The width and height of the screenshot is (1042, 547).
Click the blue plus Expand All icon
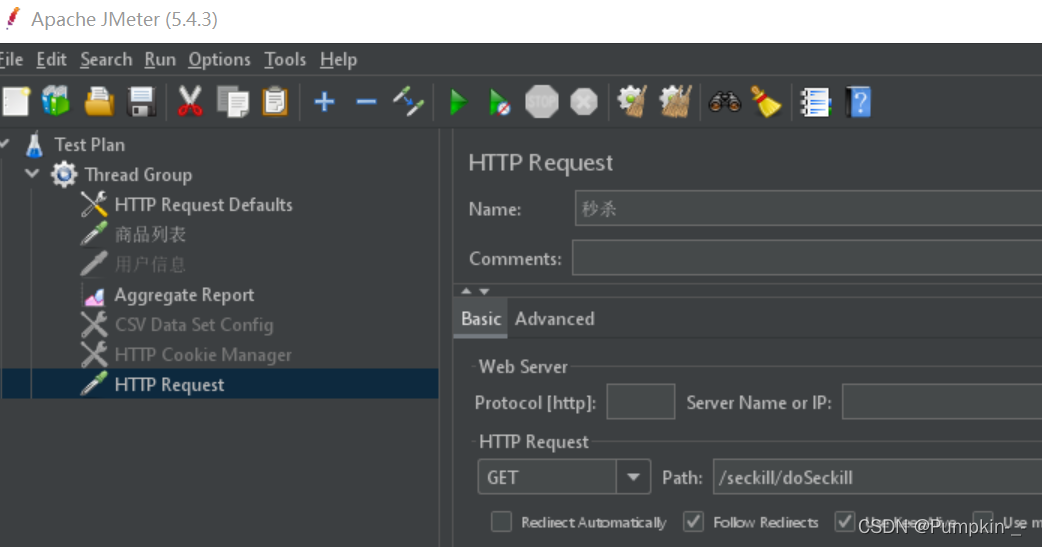[x=324, y=102]
